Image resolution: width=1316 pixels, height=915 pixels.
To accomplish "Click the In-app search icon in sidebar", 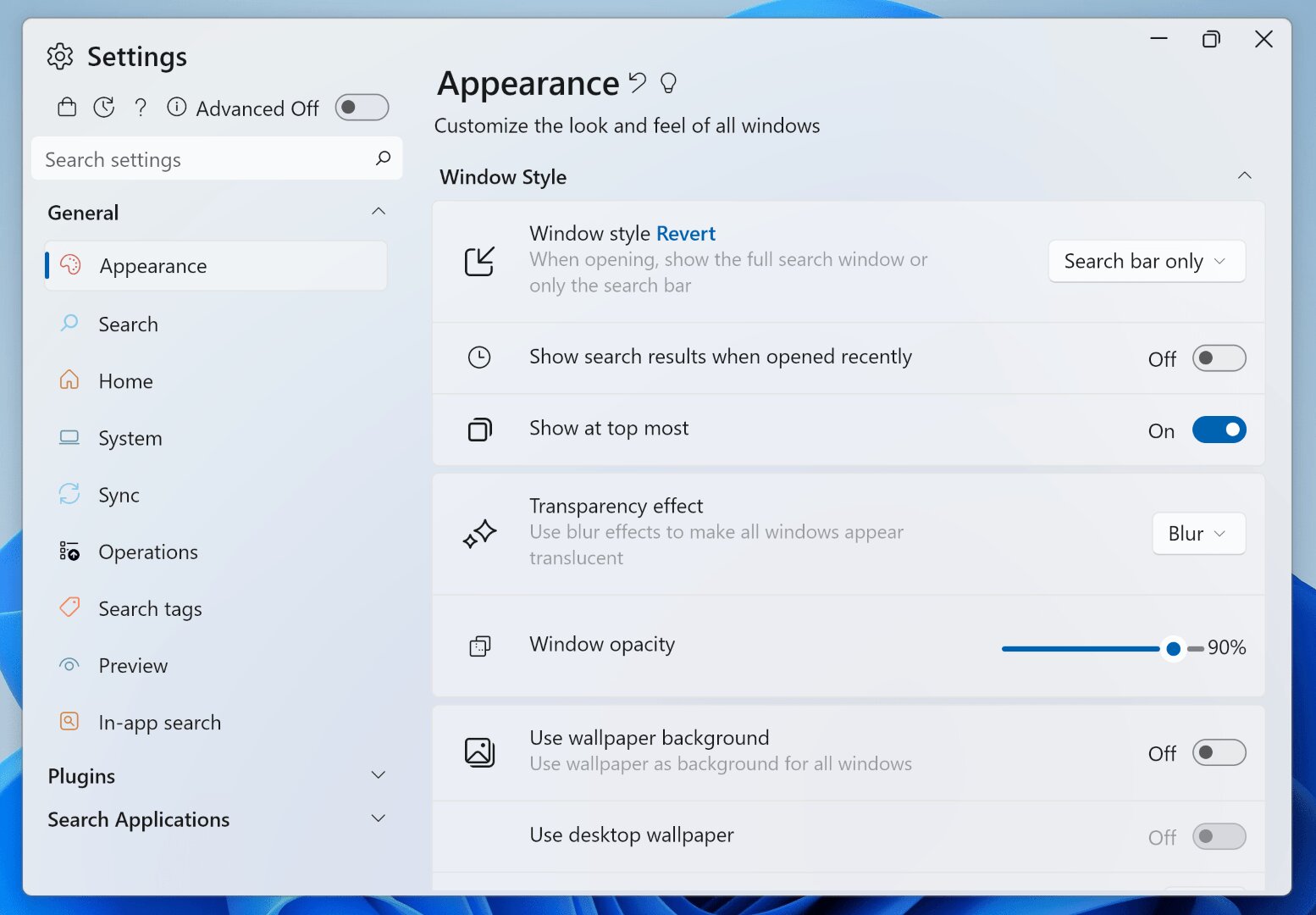I will click(x=69, y=721).
